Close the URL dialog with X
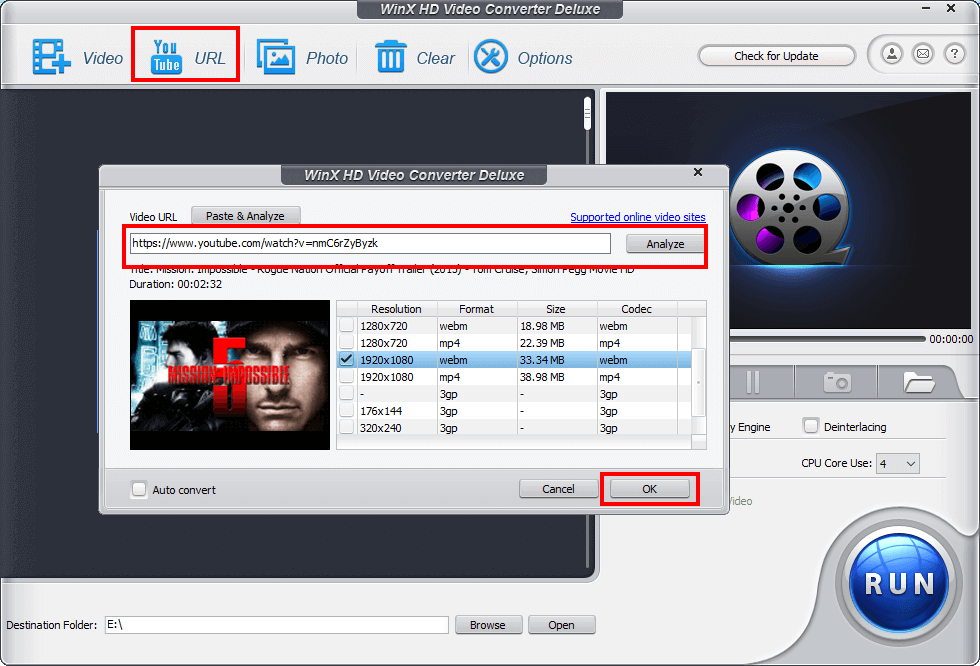Image resolution: width=980 pixels, height=666 pixels. coord(698,172)
